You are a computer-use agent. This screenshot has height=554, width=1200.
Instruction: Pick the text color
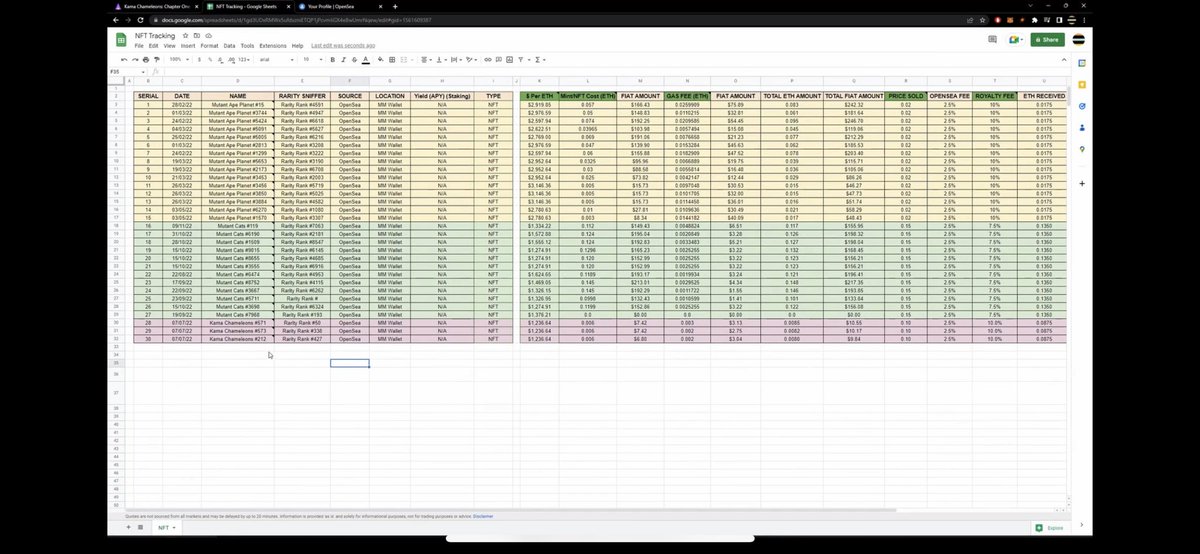366,59
